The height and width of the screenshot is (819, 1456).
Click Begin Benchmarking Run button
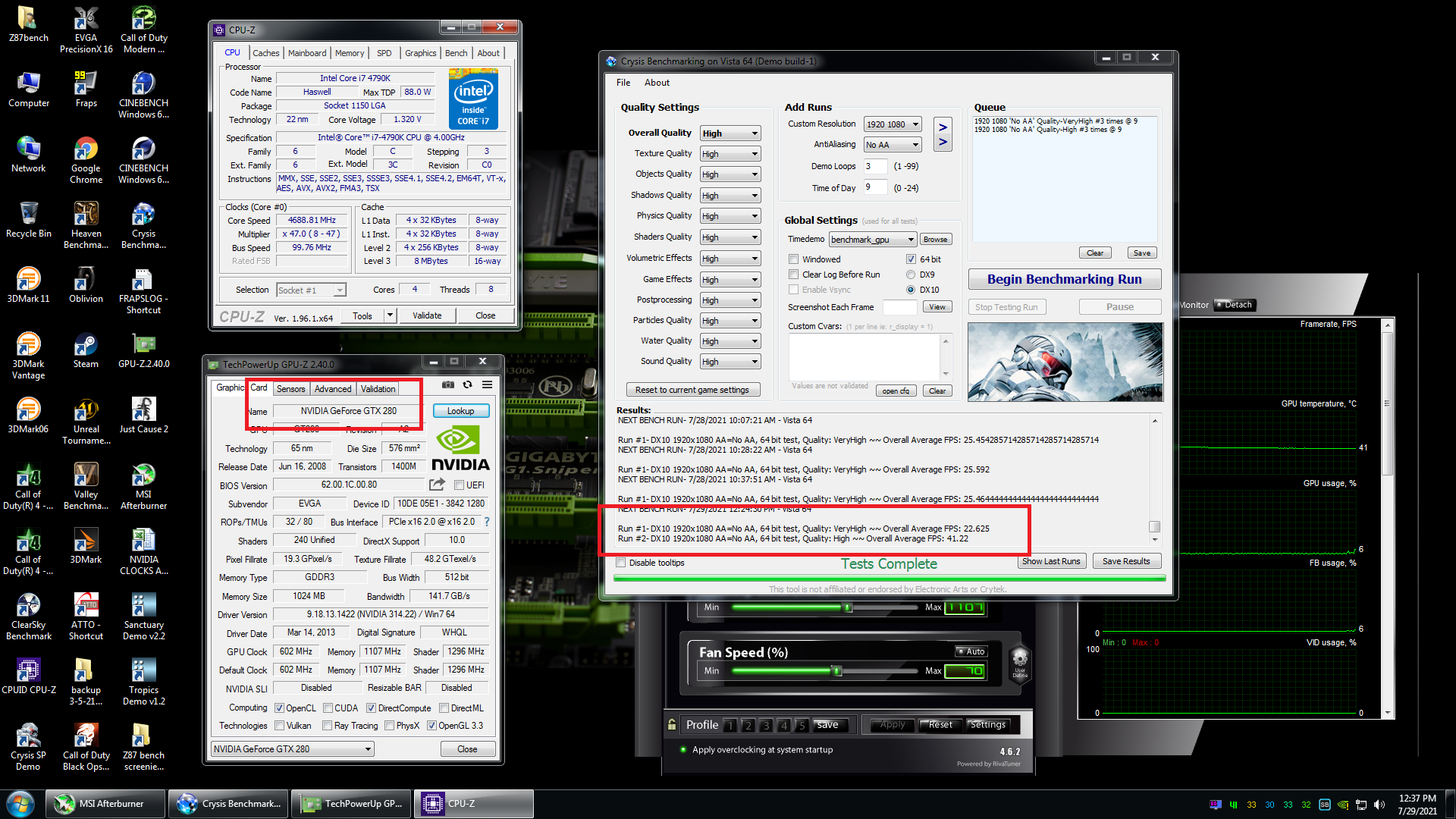1065,279
